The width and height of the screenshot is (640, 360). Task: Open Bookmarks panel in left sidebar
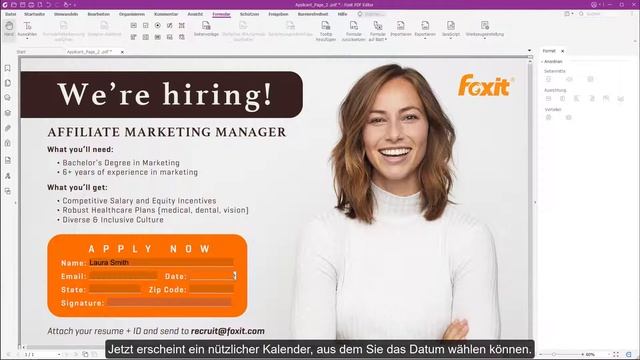[x=8, y=68]
